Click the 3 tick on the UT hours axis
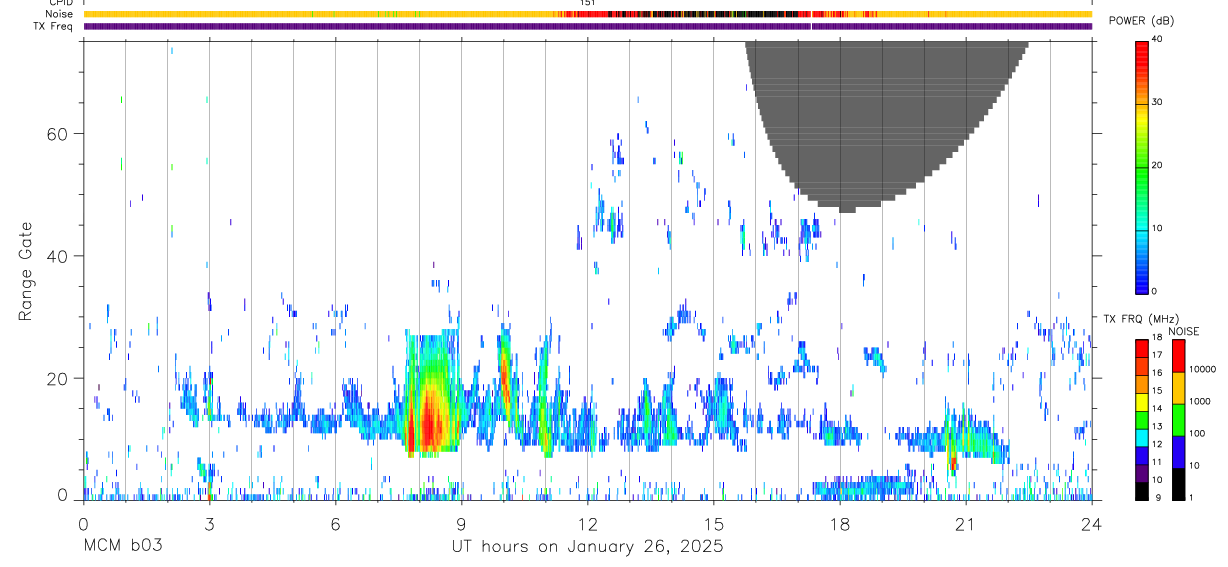1228x567 pixels. pos(209,524)
